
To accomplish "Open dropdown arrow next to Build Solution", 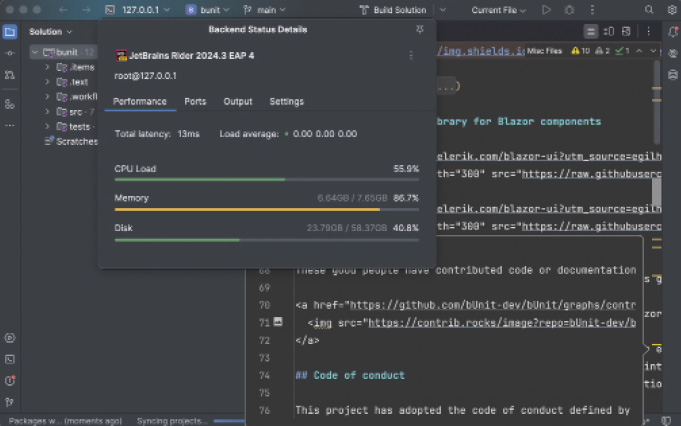I will 443,10.
